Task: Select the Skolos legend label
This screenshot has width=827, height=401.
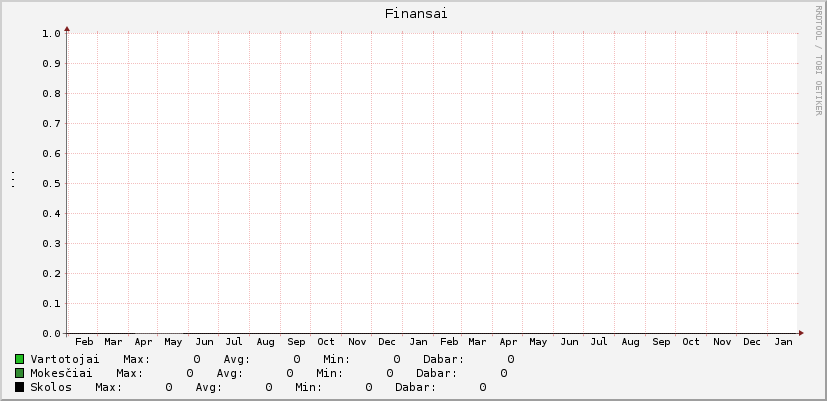Action: pos(51,387)
